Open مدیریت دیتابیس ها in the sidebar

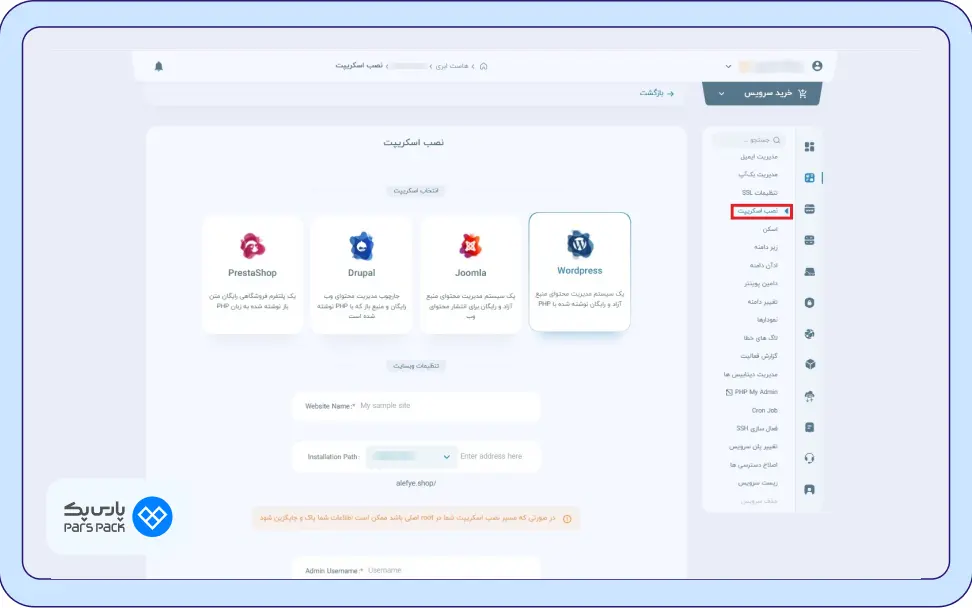coord(750,374)
